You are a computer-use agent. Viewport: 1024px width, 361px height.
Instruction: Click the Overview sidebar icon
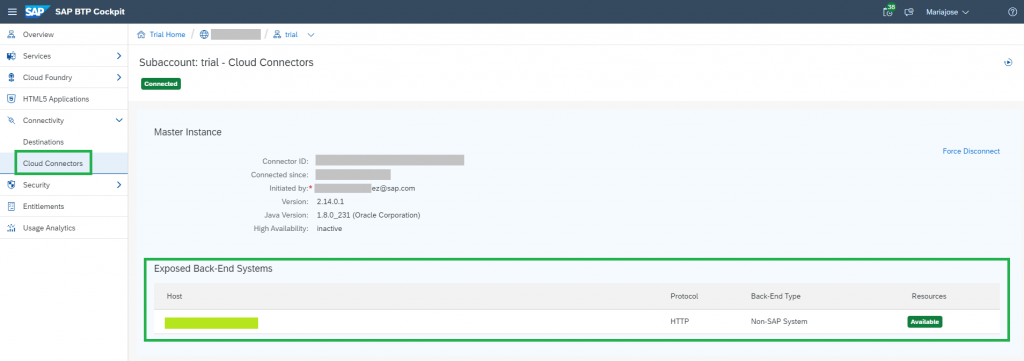click(x=10, y=34)
